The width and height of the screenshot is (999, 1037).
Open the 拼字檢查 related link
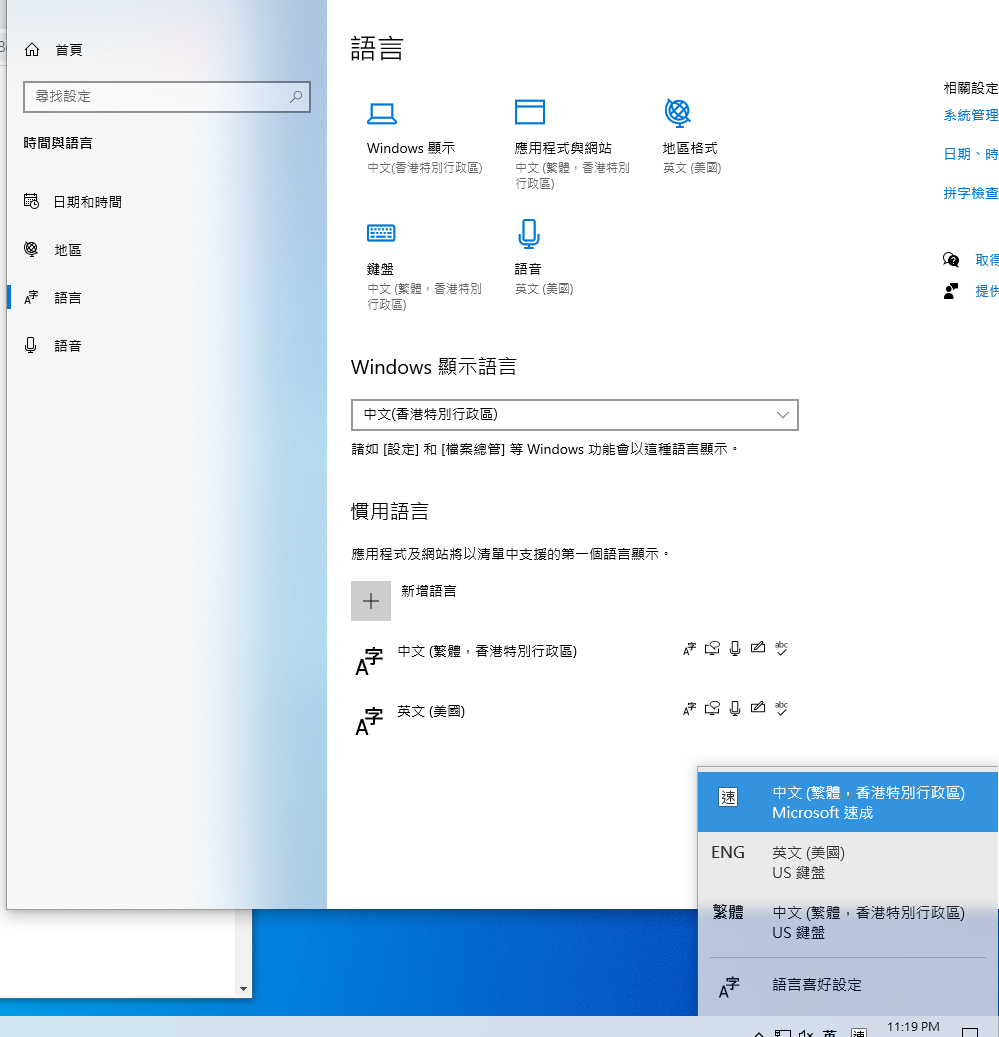click(971, 193)
